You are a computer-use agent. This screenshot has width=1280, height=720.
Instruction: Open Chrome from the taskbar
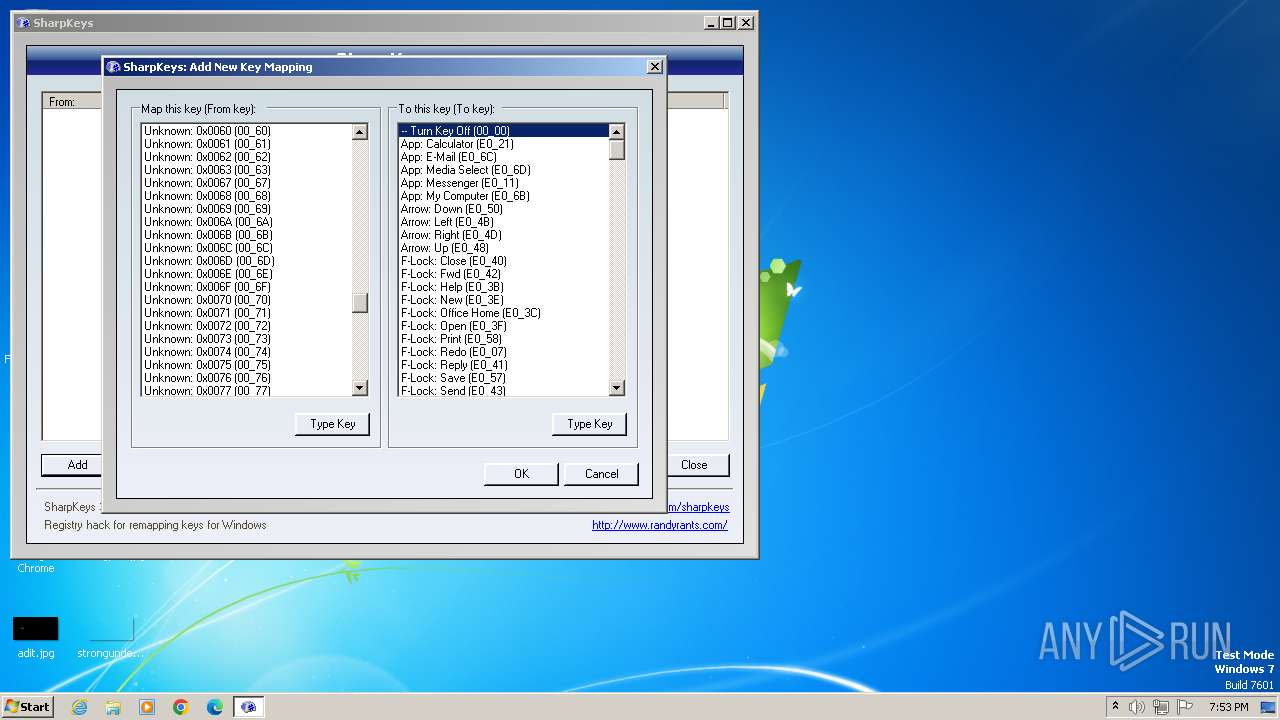(181, 707)
